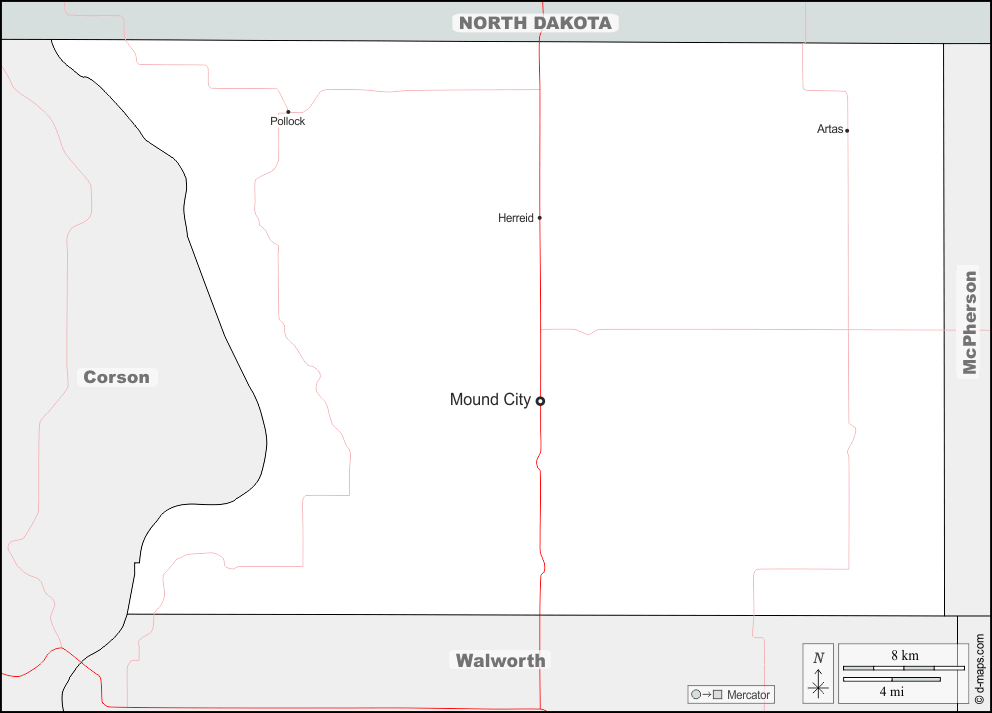This screenshot has height=713, width=992.
Task: Select the McPherson county label
Action: [x=969, y=322]
